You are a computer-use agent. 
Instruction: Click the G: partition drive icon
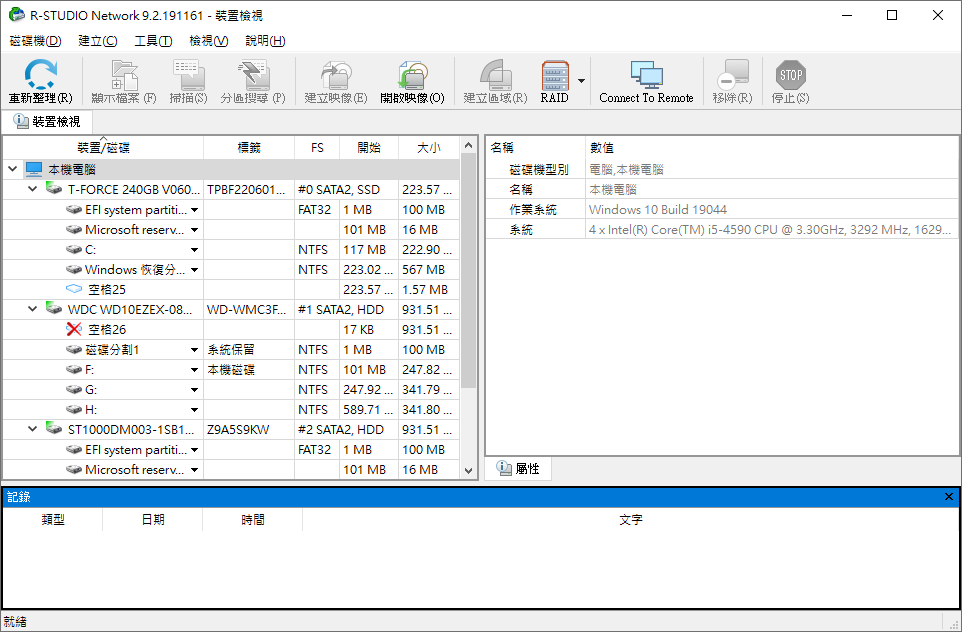(x=74, y=390)
